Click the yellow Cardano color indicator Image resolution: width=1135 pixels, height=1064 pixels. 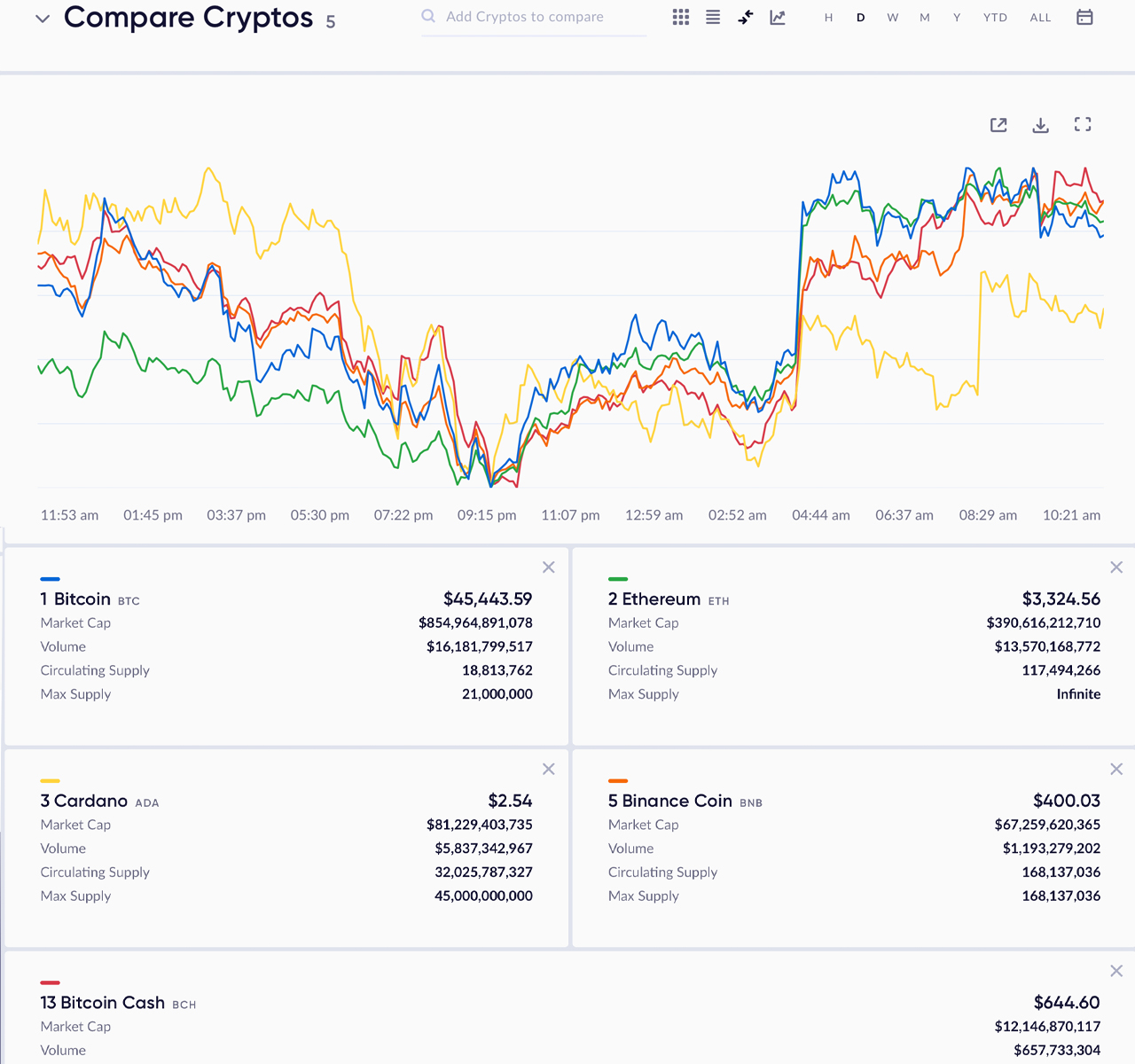click(x=50, y=781)
